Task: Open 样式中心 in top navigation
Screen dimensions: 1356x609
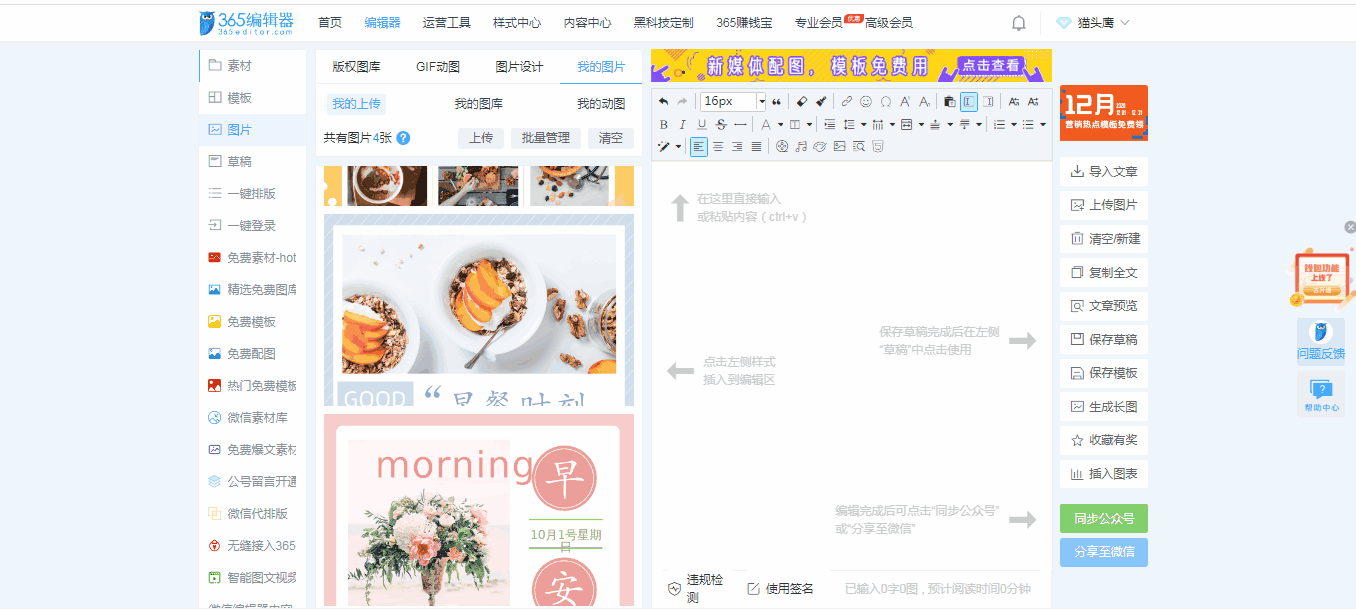Action: click(517, 22)
